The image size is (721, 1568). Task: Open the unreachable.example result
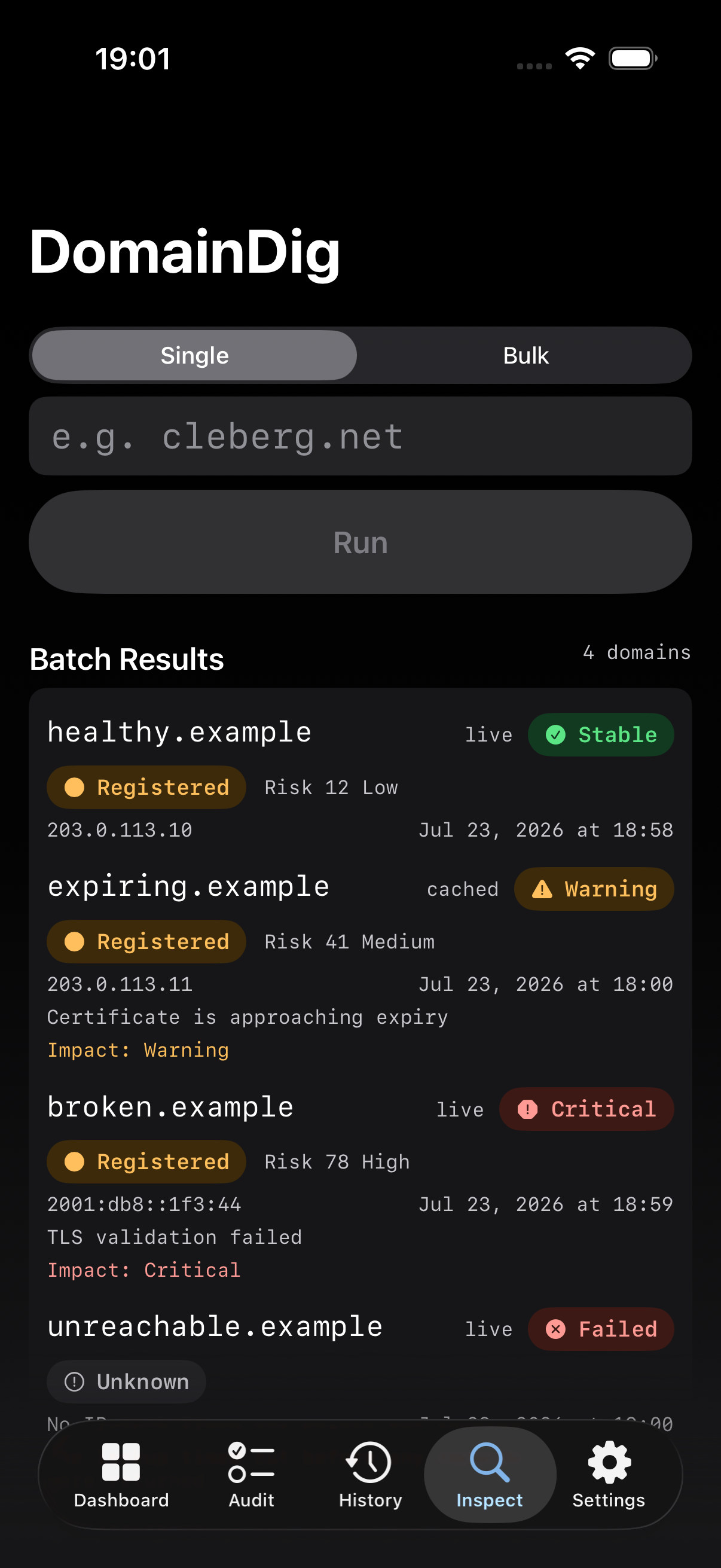(x=360, y=1363)
